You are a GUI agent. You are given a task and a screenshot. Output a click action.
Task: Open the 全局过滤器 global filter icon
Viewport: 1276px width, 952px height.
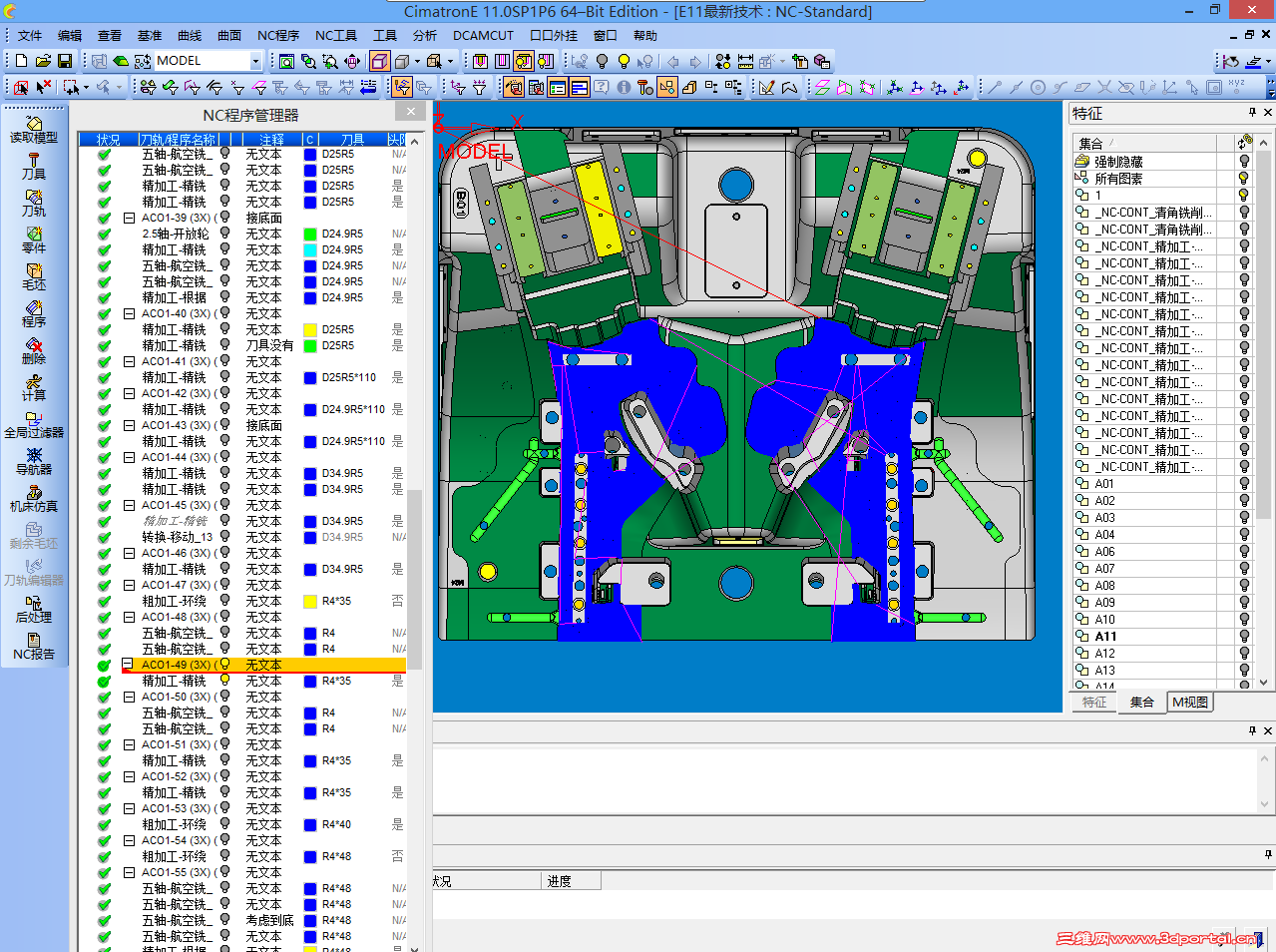click(34, 425)
